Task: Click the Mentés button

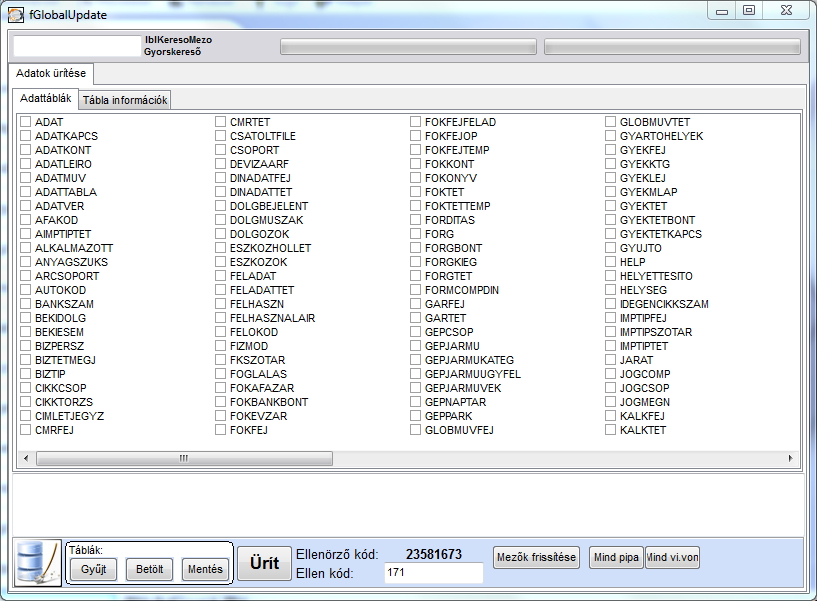Action: point(205,569)
